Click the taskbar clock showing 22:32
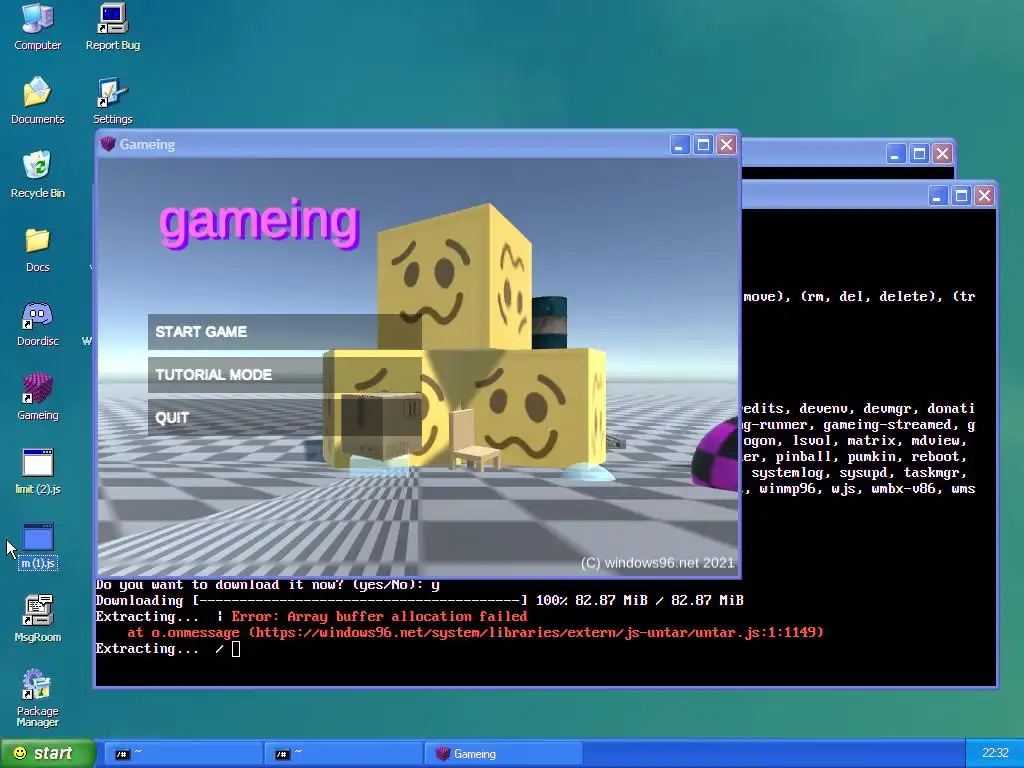This screenshot has height=768, width=1024. [995, 753]
